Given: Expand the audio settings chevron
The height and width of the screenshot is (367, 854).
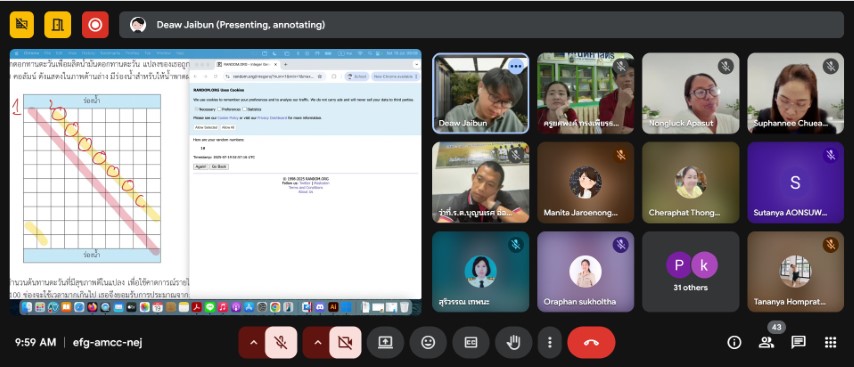Looking at the screenshot, I should pos(253,342).
